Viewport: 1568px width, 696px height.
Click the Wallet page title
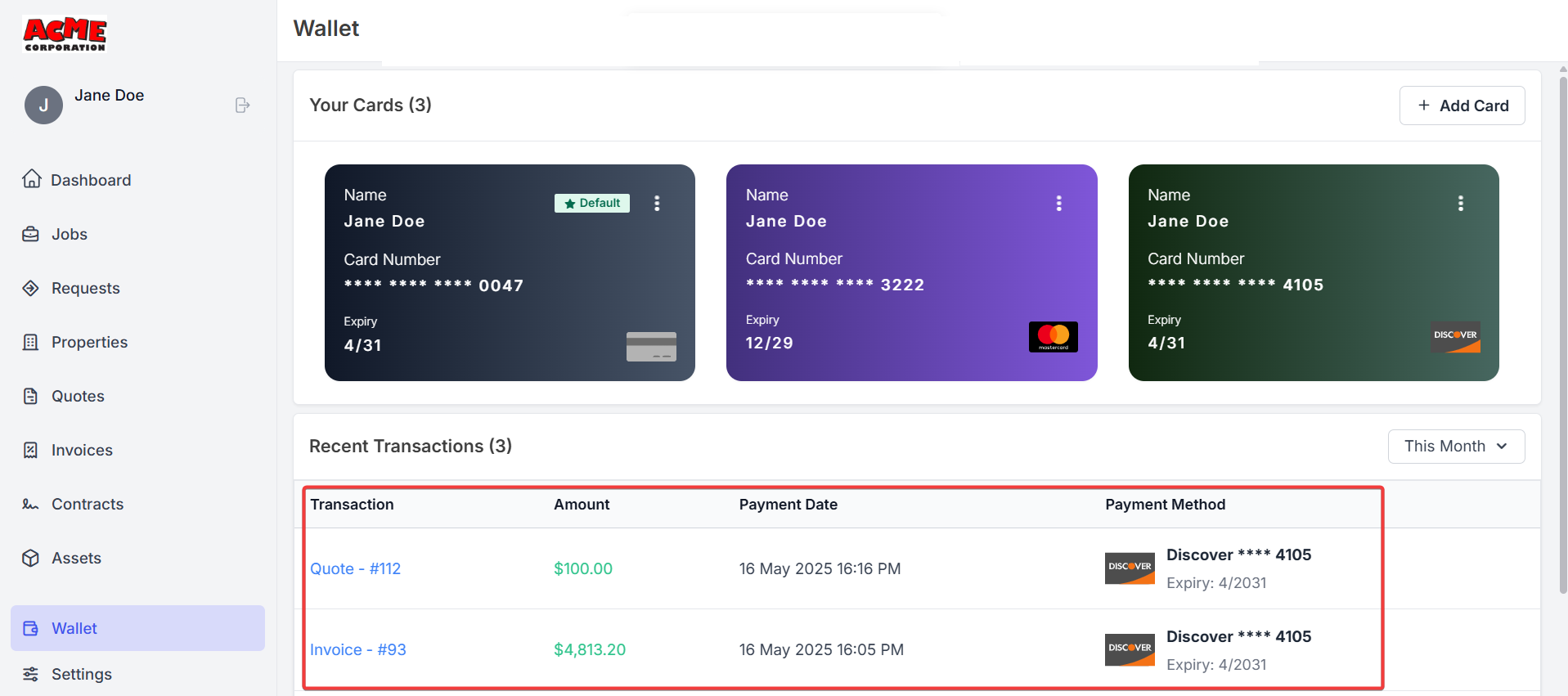pos(326,29)
